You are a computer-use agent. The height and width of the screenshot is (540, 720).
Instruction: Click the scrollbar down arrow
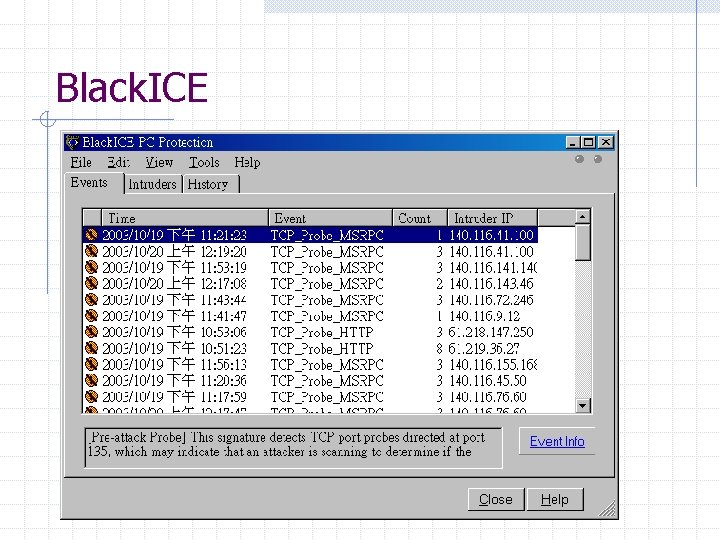[583, 405]
